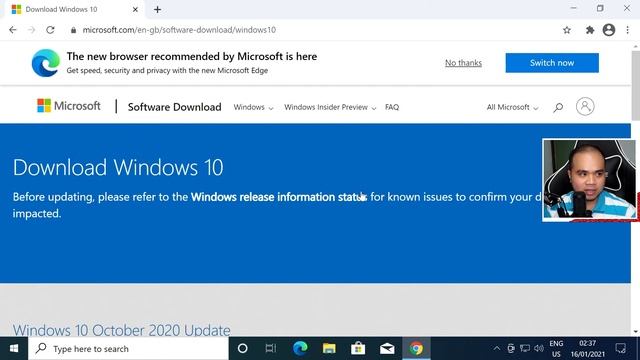640x360 pixels.
Task: Click the Windows 10 October 2020 Update heading
Action: [122, 330]
